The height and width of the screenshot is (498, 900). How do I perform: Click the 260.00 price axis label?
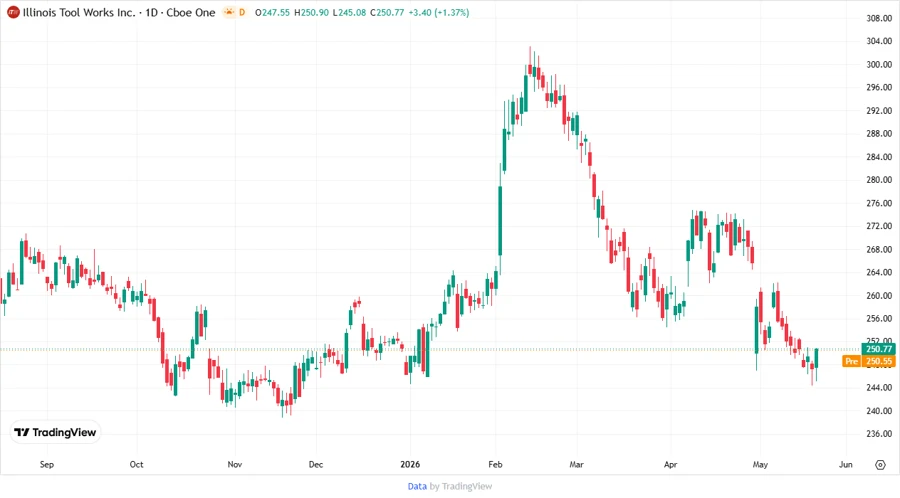point(879,295)
